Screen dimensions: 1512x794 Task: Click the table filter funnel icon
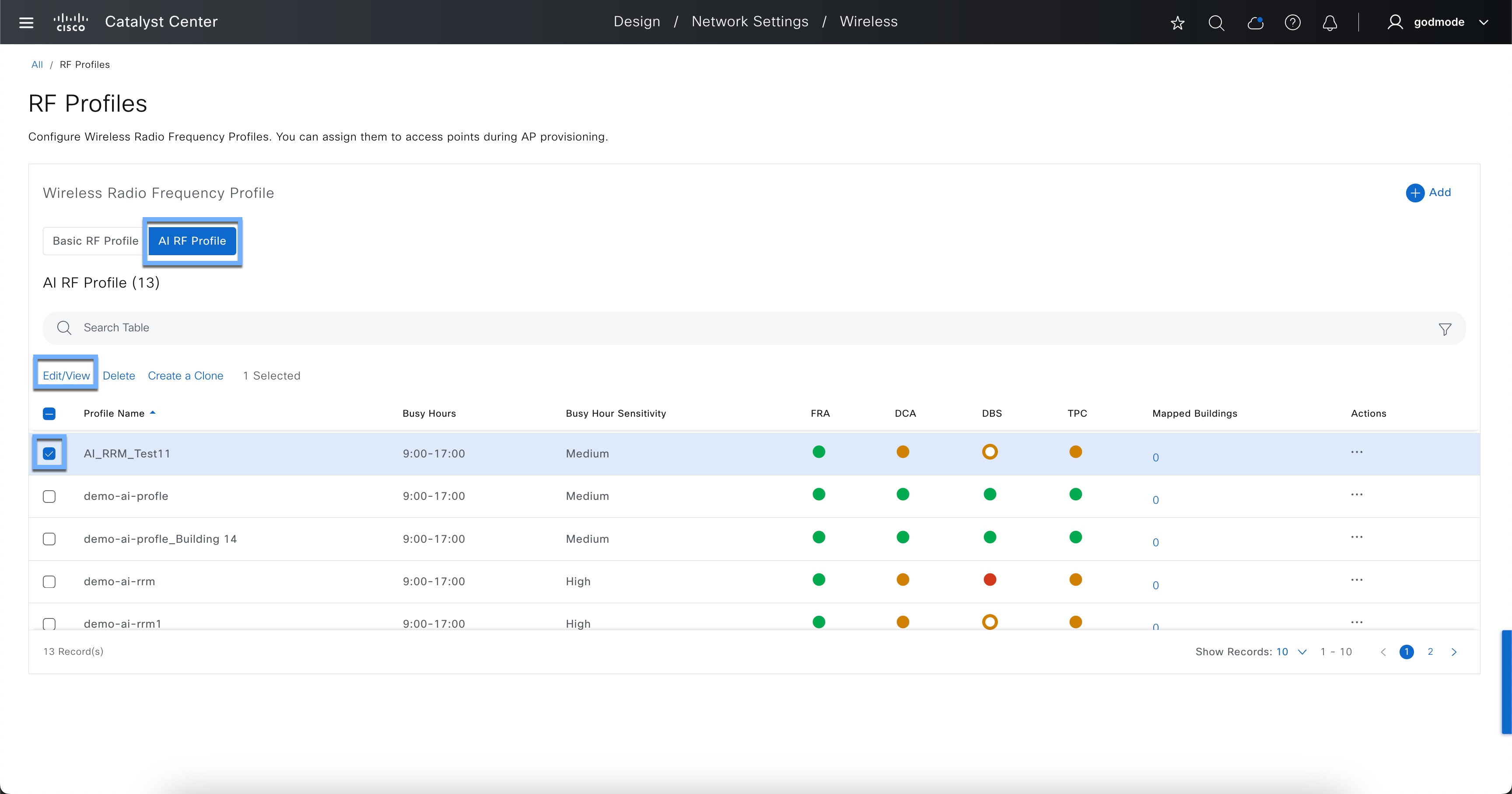(1445, 329)
